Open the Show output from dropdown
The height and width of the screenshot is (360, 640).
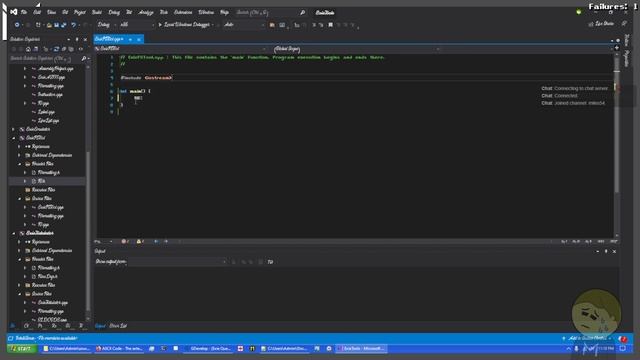[x=177, y=262]
